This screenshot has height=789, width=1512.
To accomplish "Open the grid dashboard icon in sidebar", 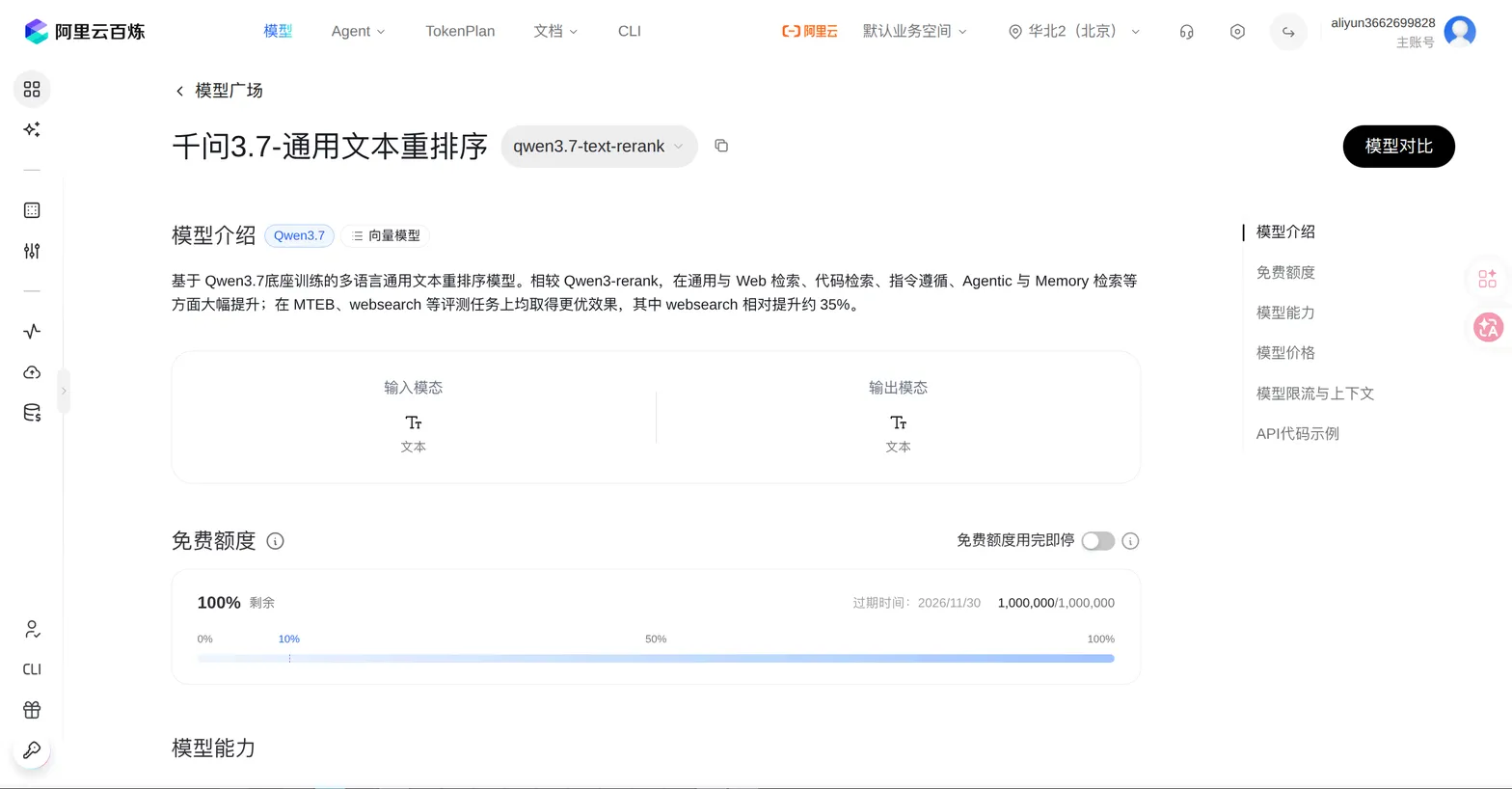I will coord(32,89).
